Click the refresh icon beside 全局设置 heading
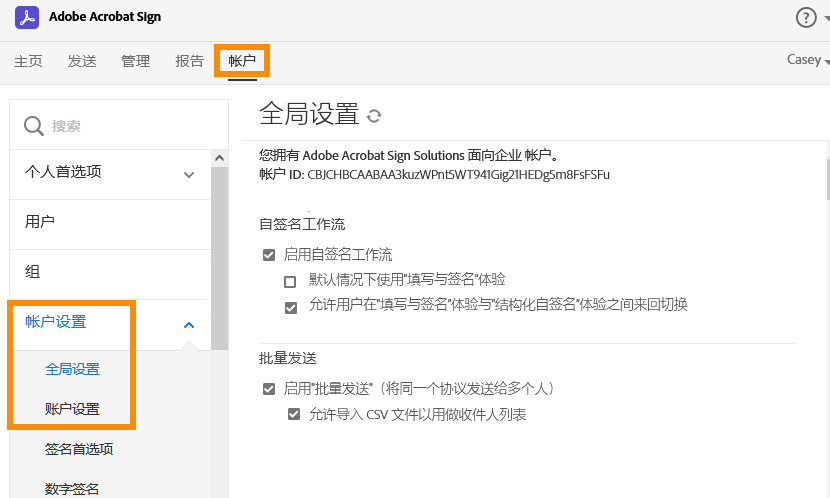The width and height of the screenshot is (830, 498). 374,116
